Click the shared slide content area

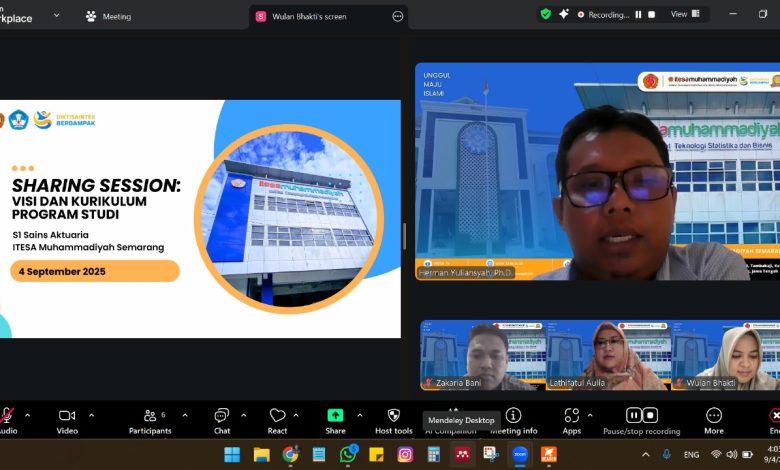(200, 219)
